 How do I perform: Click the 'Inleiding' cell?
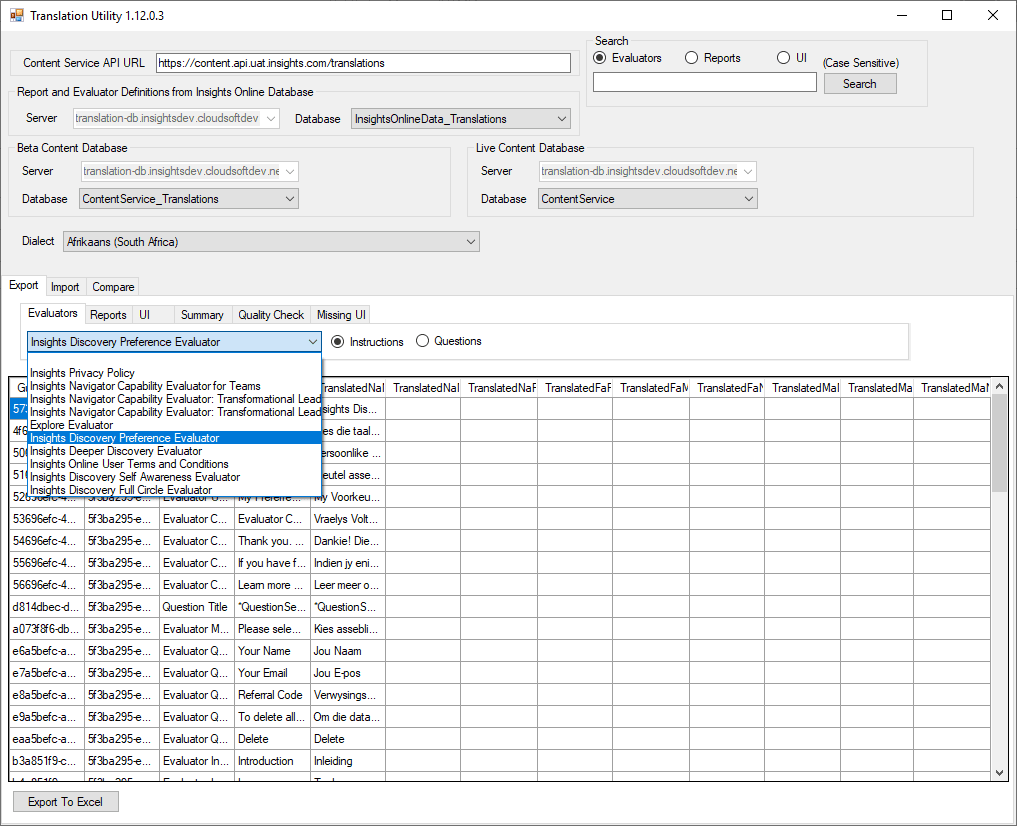click(x=348, y=761)
